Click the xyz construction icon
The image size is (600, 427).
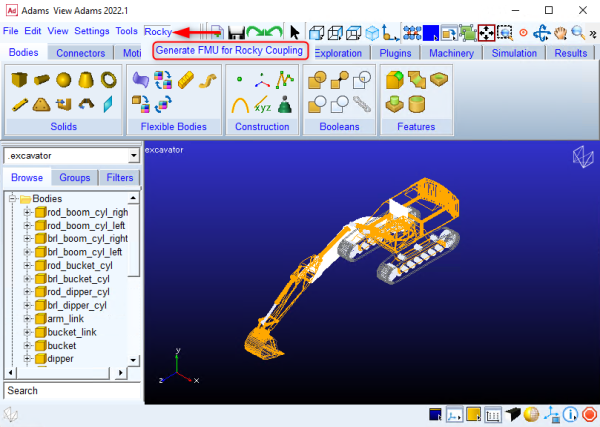pyautogui.click(x=262, y=104)
